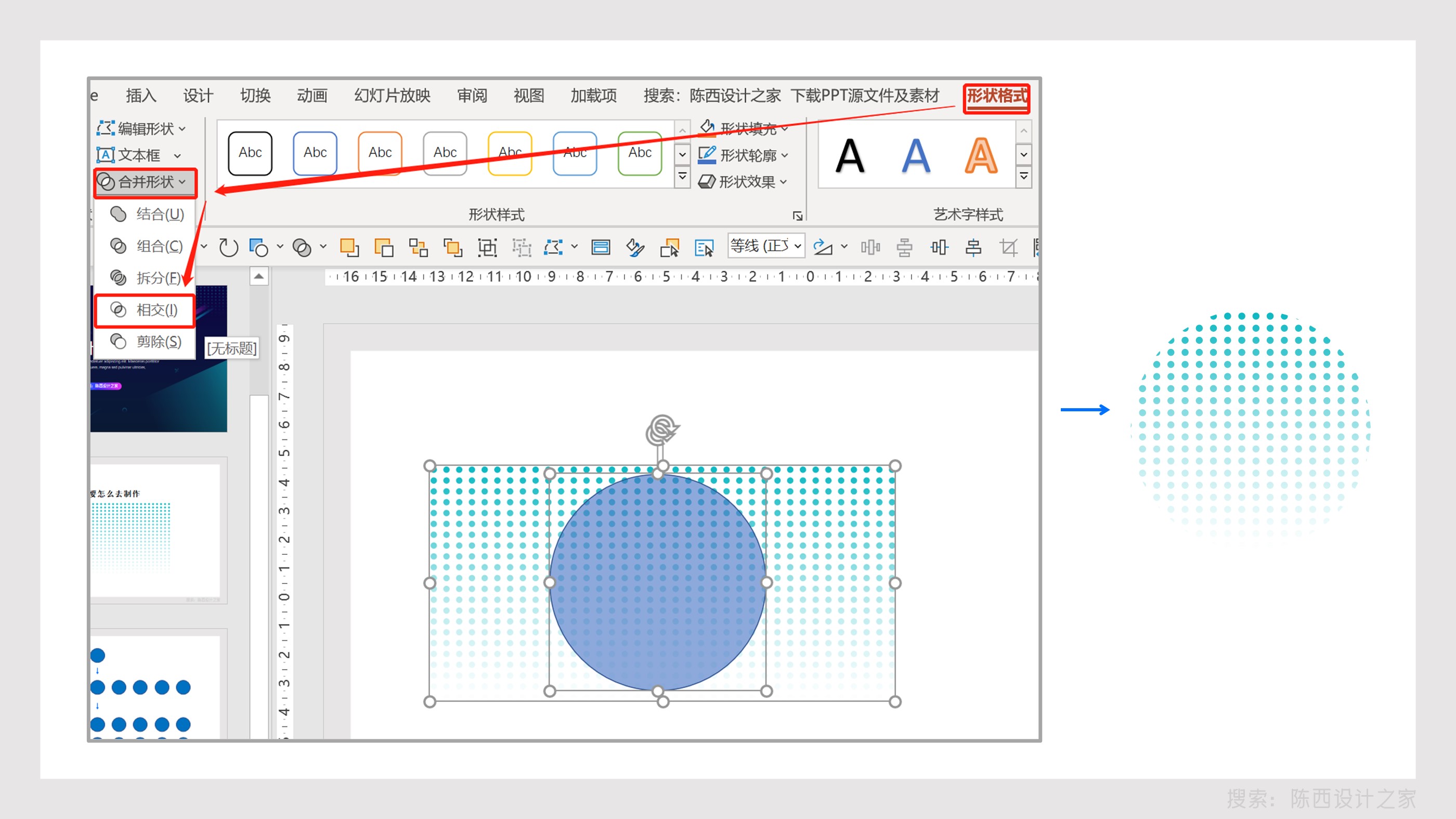
Task: Open the shapes toolbar icon's dropdown arrow
Action: click(x=280, y=246)
